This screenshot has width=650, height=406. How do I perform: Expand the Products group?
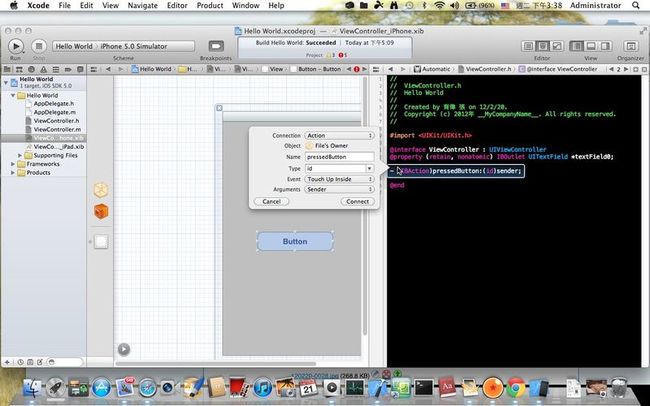pos(13,173)
